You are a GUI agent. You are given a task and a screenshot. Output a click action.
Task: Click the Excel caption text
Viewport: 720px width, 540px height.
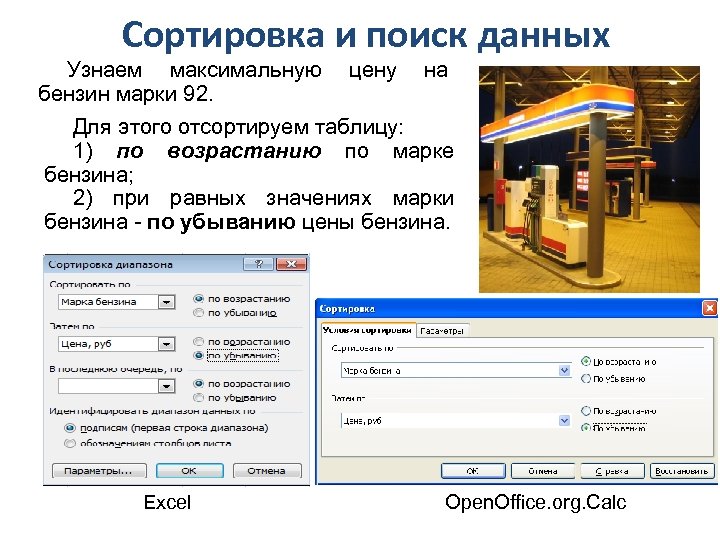point(167,502)
